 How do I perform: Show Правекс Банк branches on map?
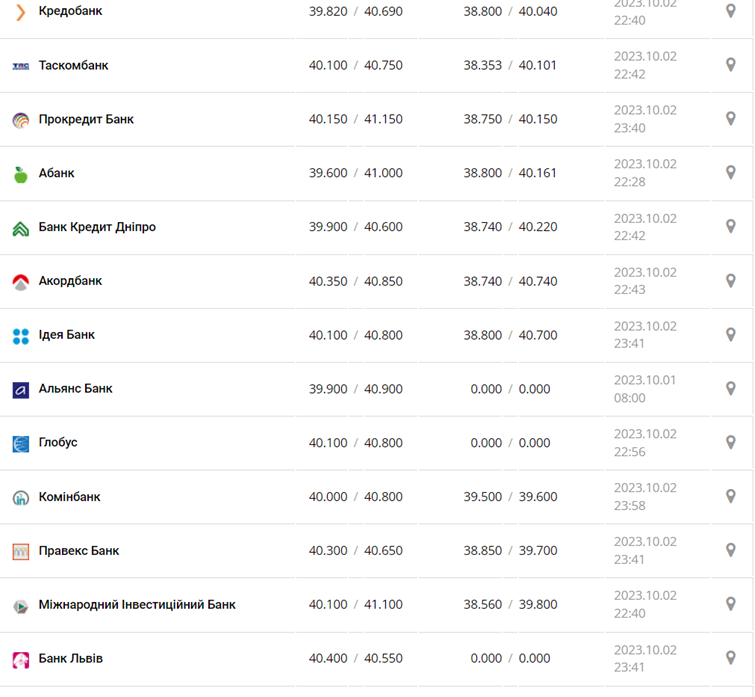tap(731, 550)
